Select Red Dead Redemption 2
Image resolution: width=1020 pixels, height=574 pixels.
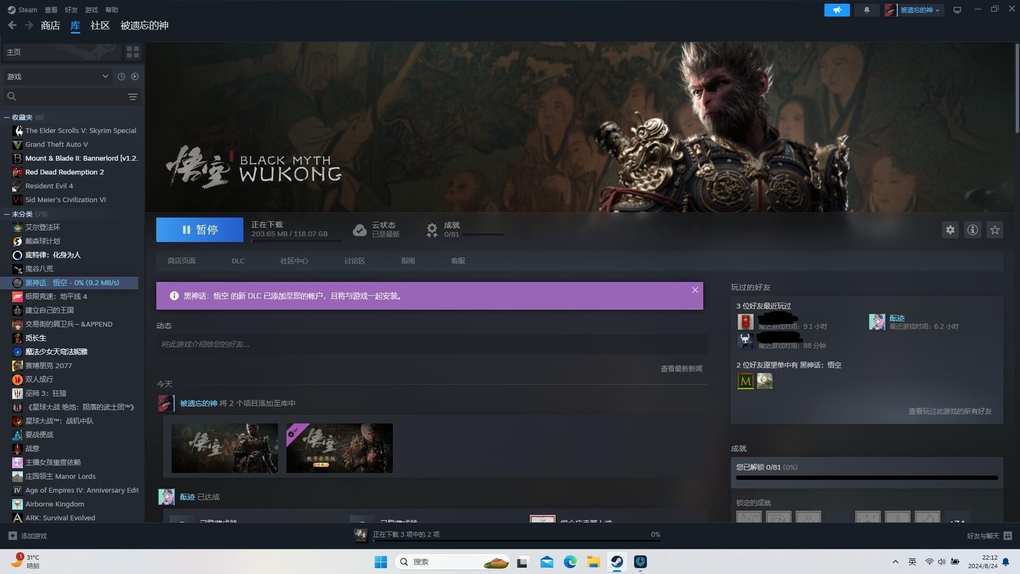[x=58, y=172]
